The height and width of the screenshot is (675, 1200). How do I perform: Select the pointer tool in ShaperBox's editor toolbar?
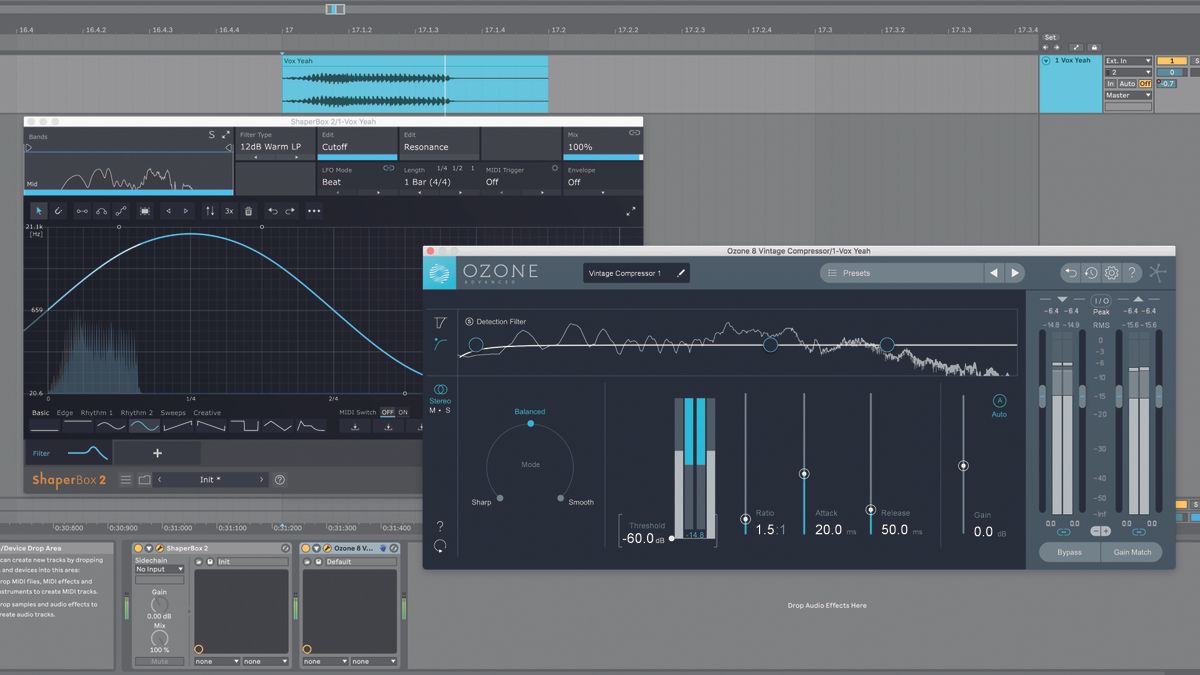click(39, 211)
